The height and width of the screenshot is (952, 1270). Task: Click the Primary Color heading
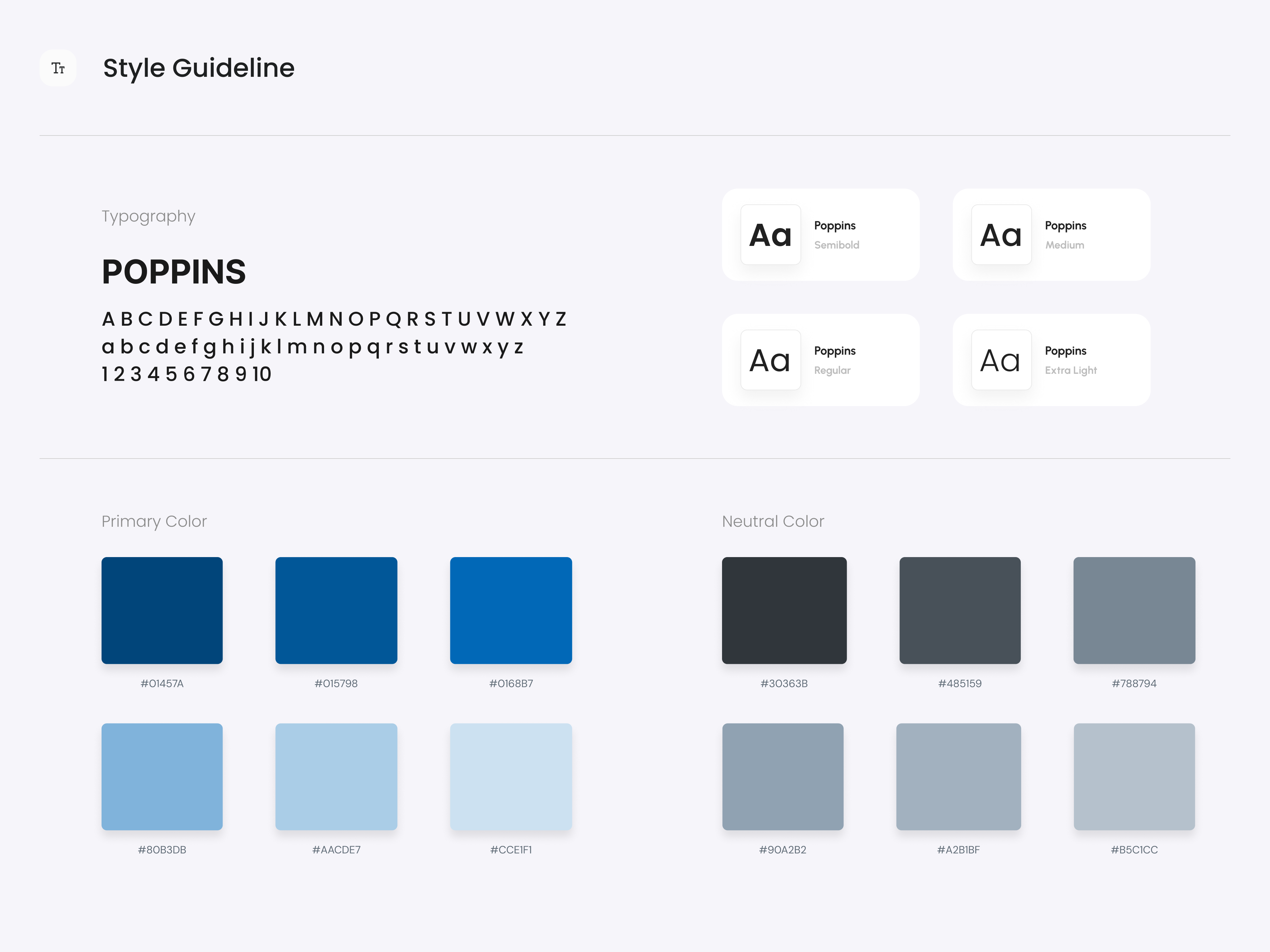(154, 521)
